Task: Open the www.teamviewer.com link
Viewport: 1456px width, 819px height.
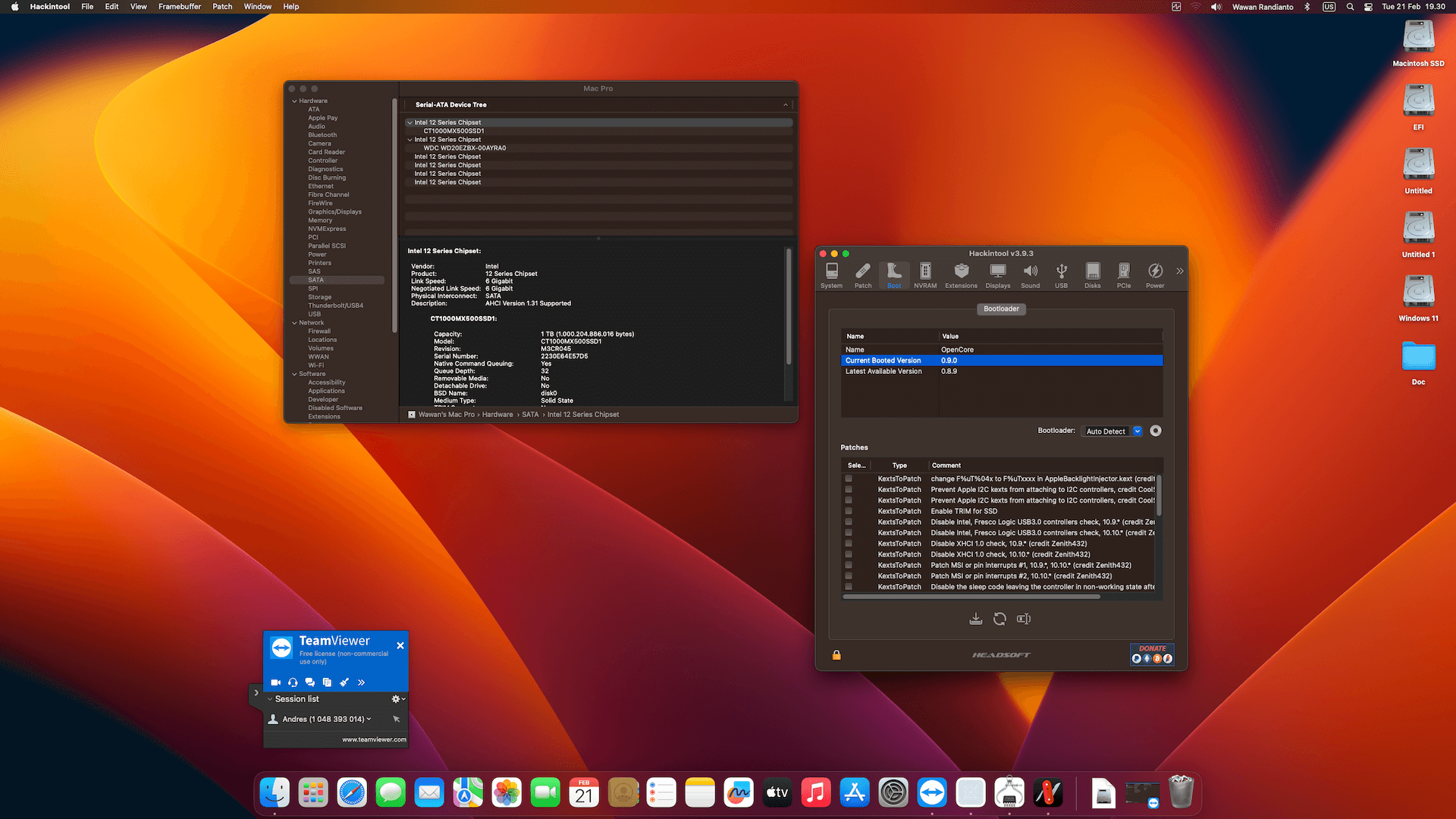Action: pyautogui.click(x=374, y=739)
